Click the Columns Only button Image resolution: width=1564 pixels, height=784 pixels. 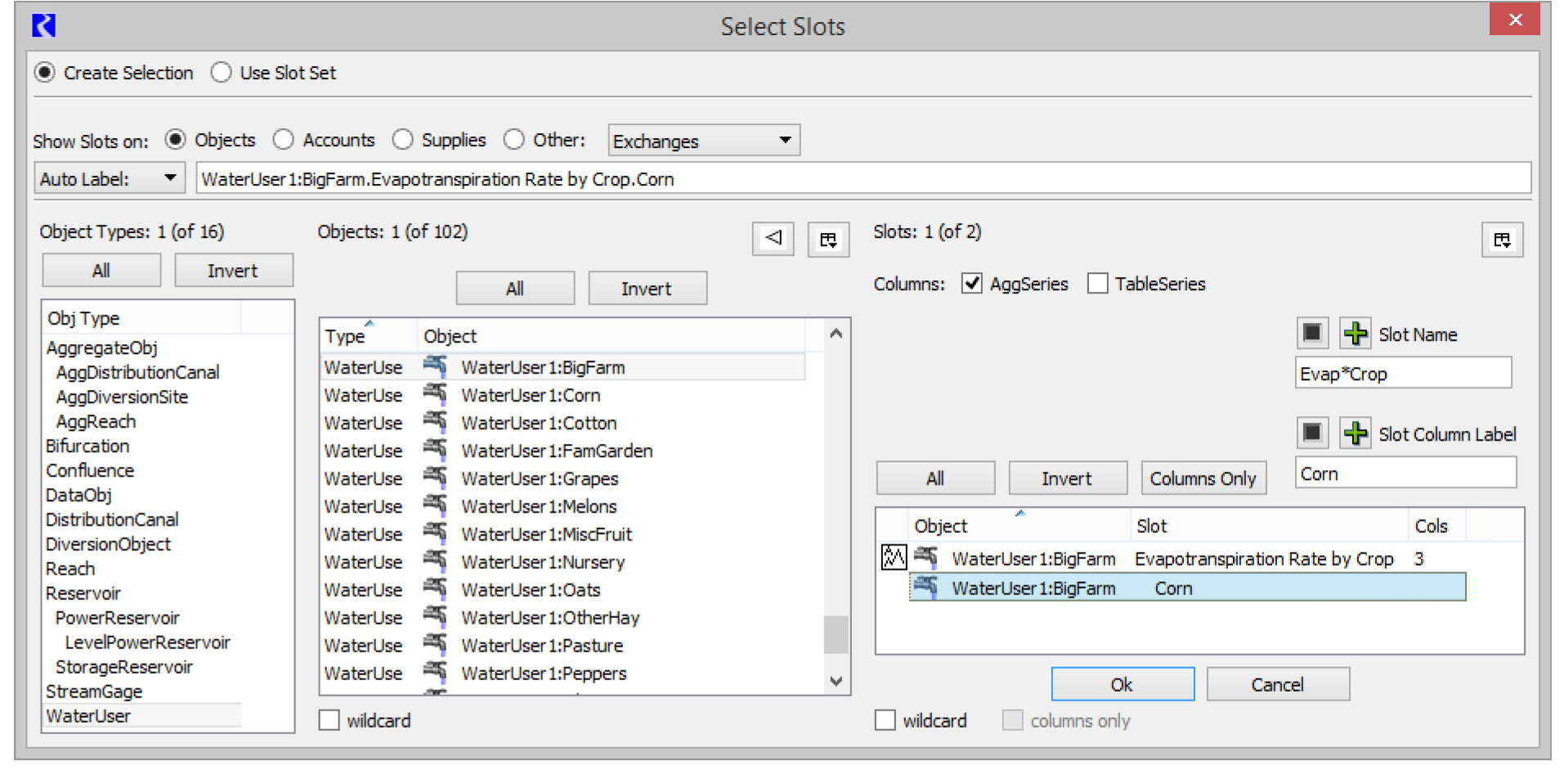[x=1203, y=478]
